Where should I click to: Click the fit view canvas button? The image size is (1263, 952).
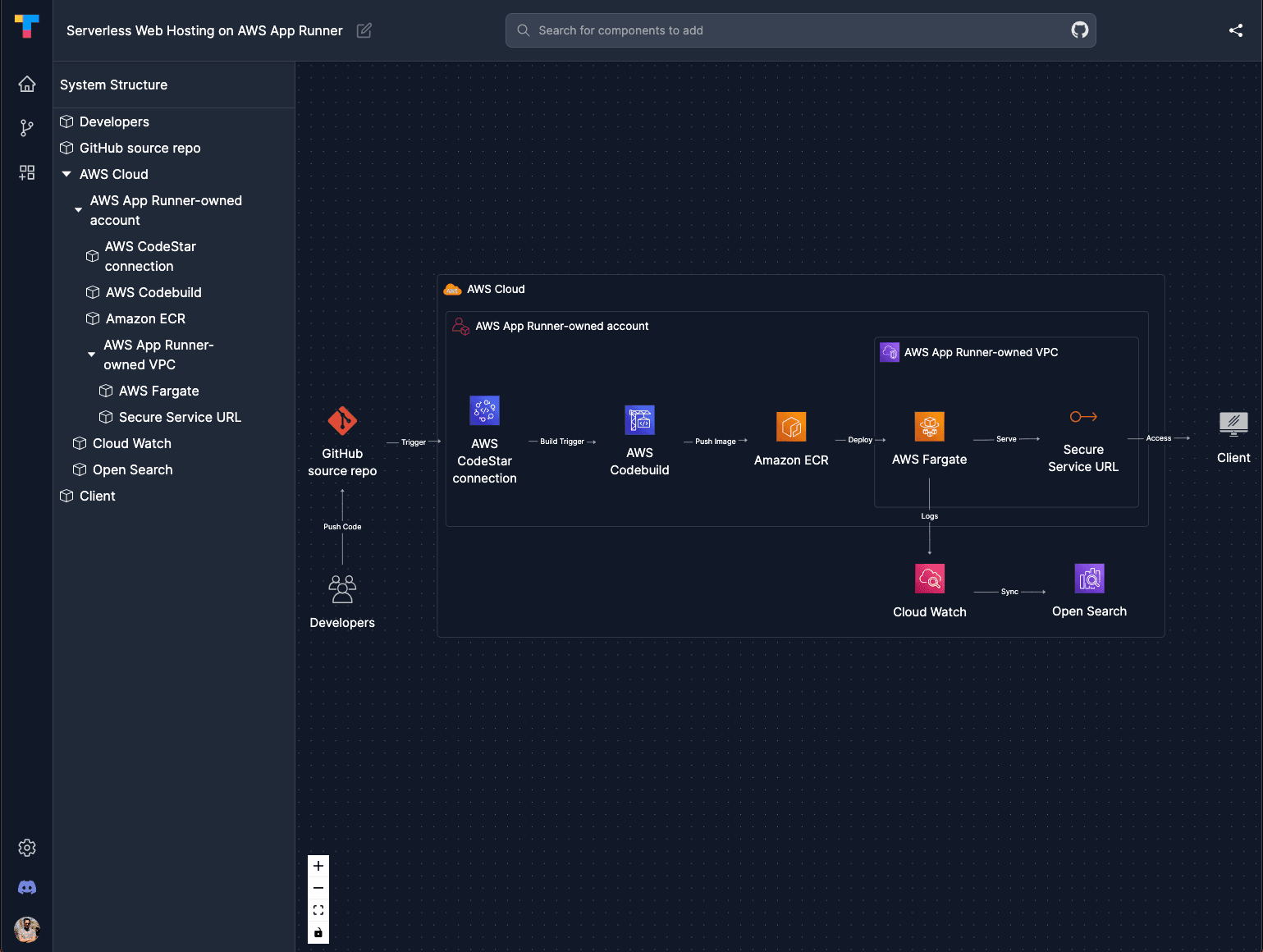click(x=318, y=910)
